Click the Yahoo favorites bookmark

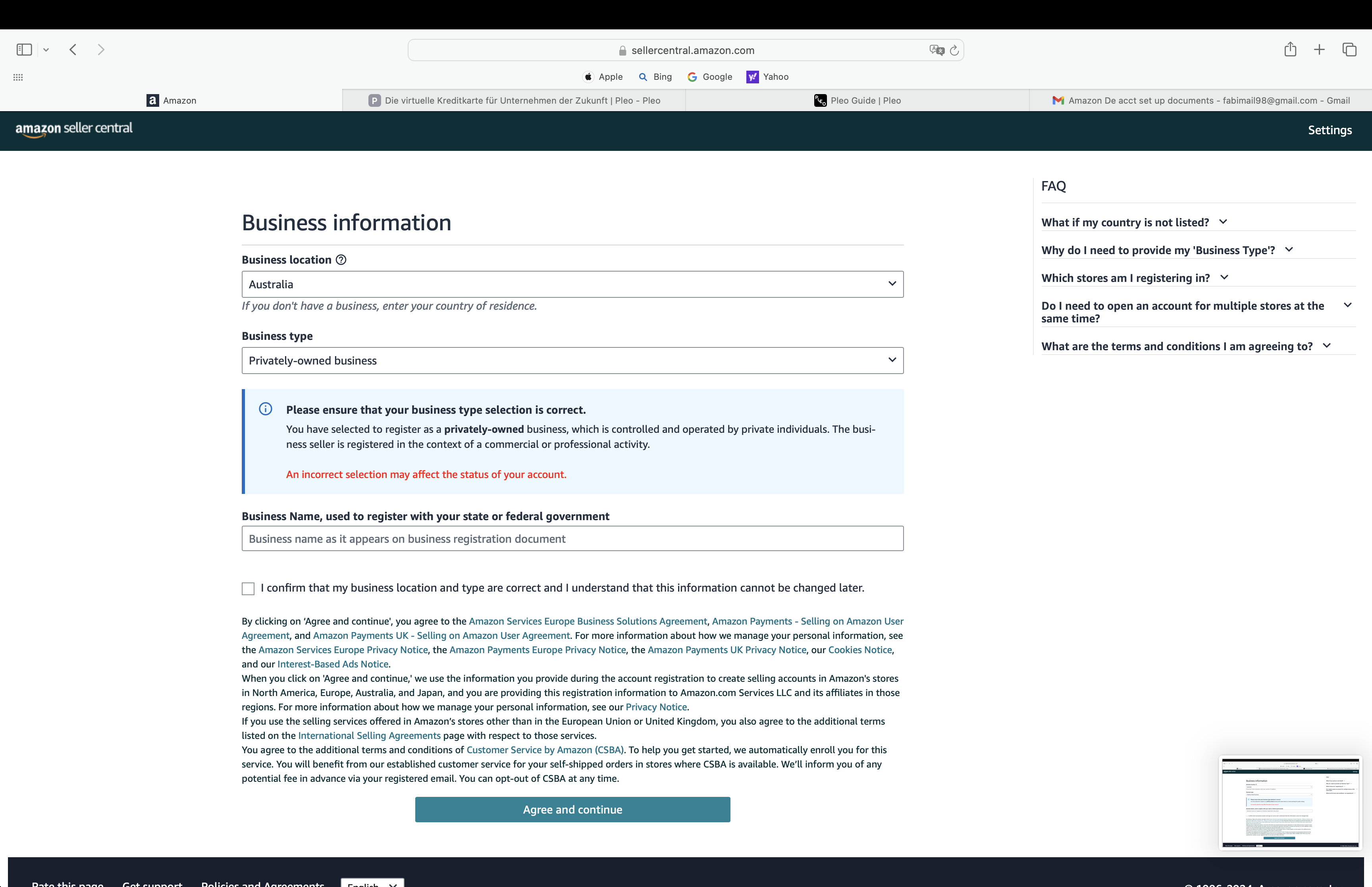767,77
